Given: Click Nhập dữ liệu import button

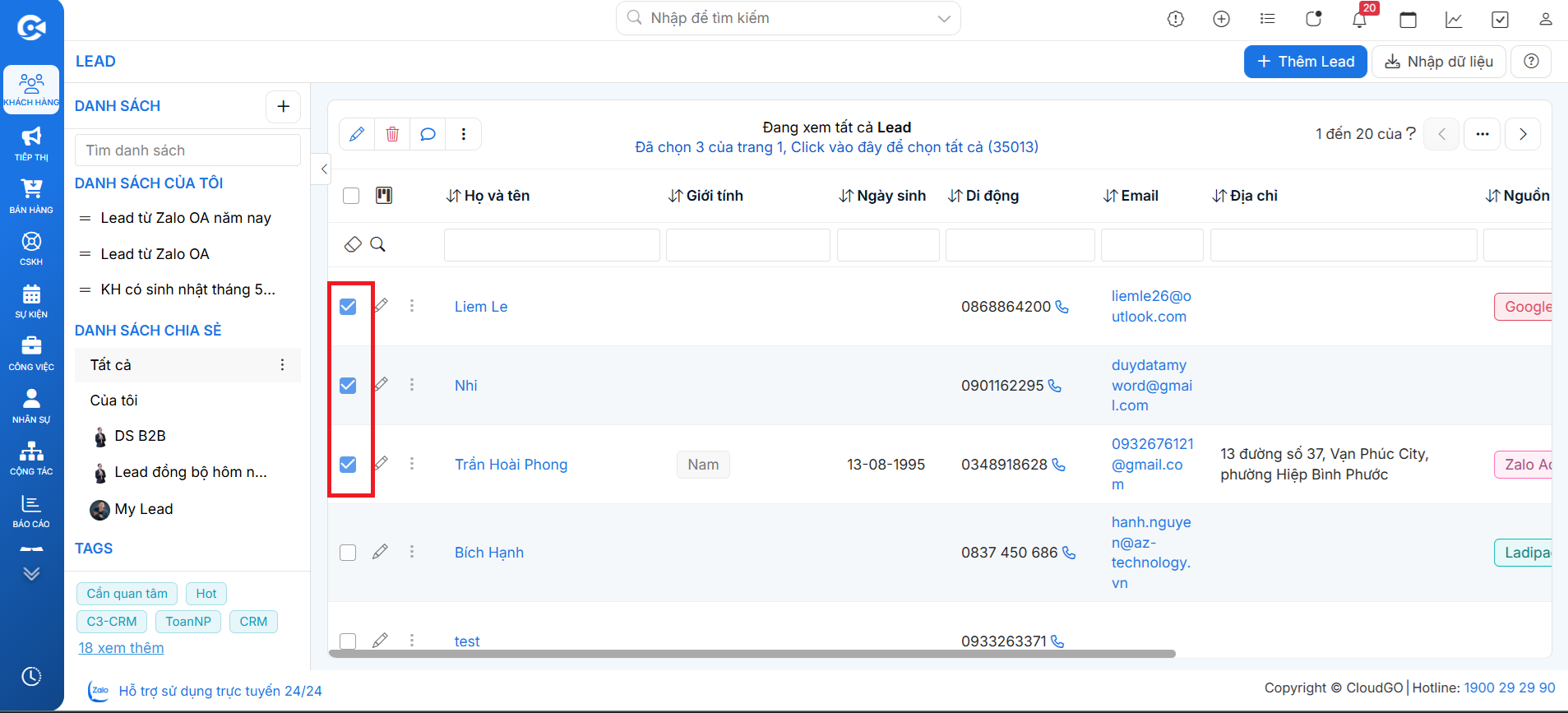Looking at the screenshot, I should [1439, 62].
